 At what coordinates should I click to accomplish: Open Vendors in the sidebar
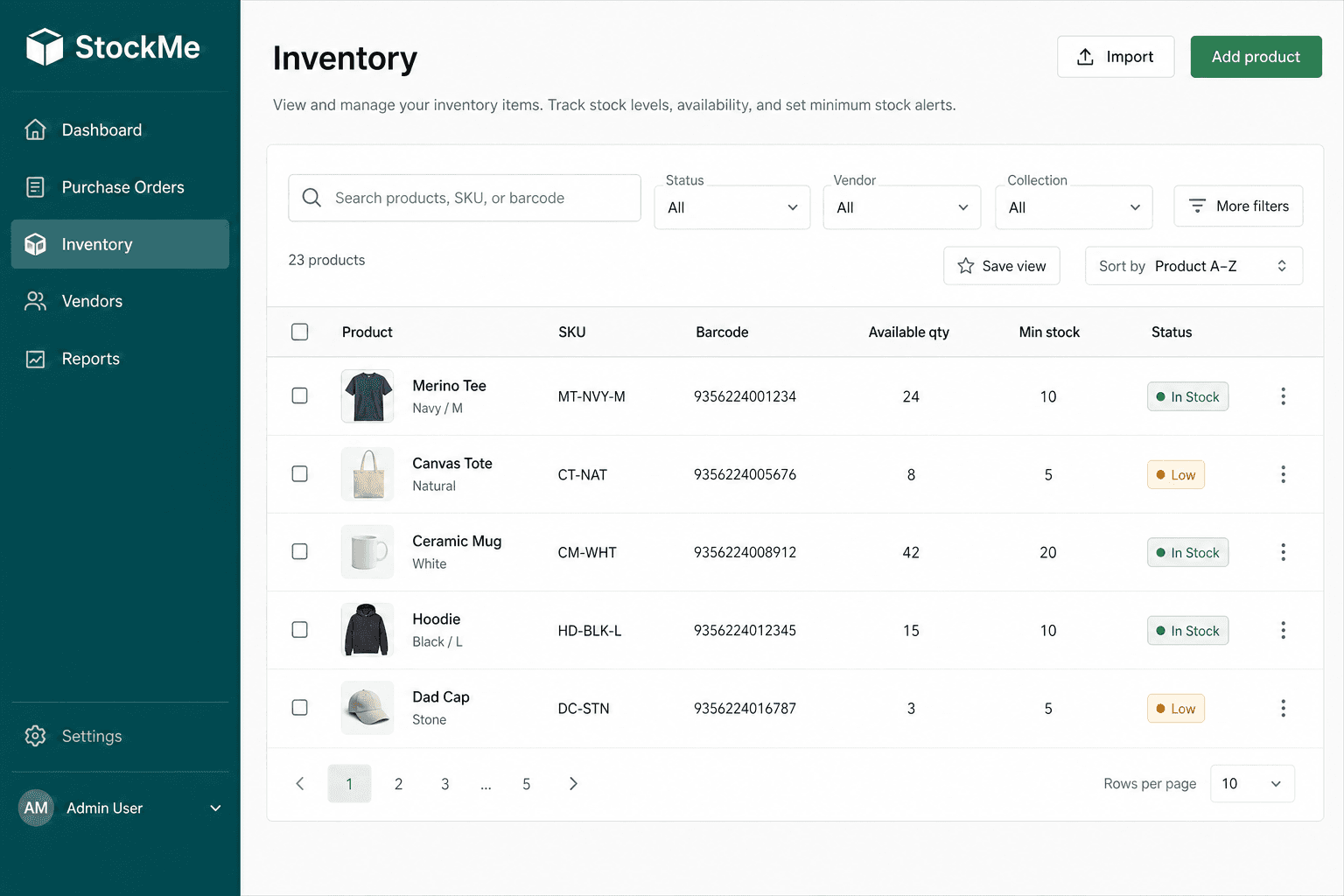tap(120, 301)
